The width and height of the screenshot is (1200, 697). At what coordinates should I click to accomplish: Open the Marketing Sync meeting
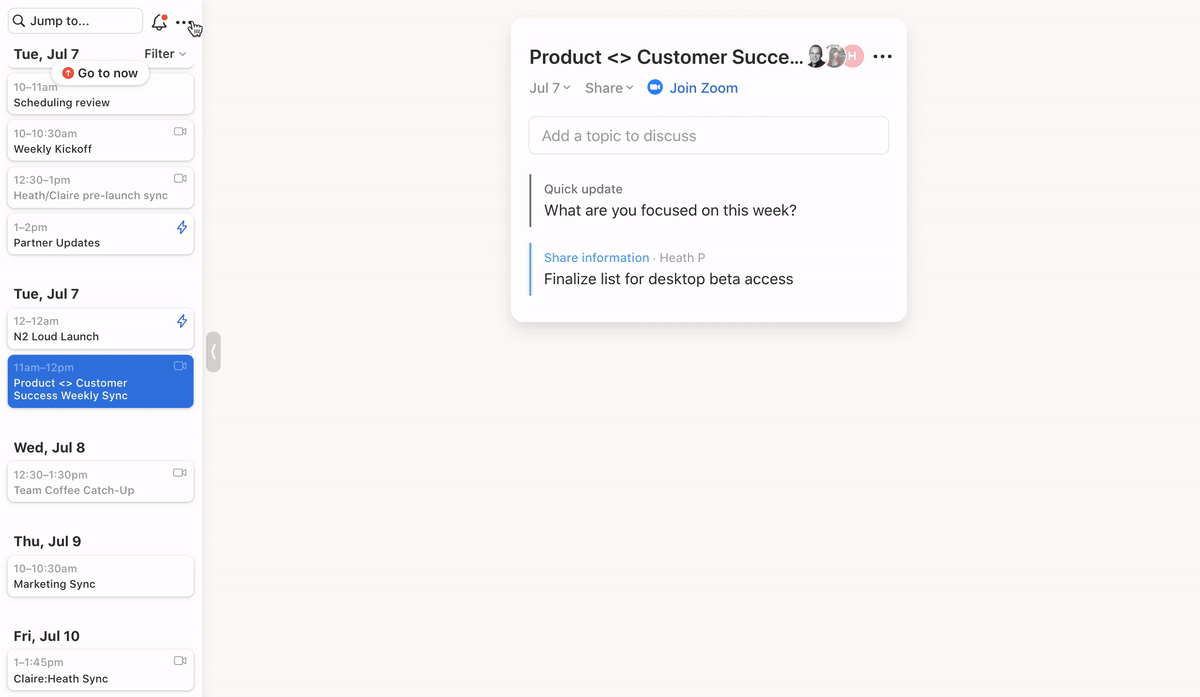tap(100, 576)
